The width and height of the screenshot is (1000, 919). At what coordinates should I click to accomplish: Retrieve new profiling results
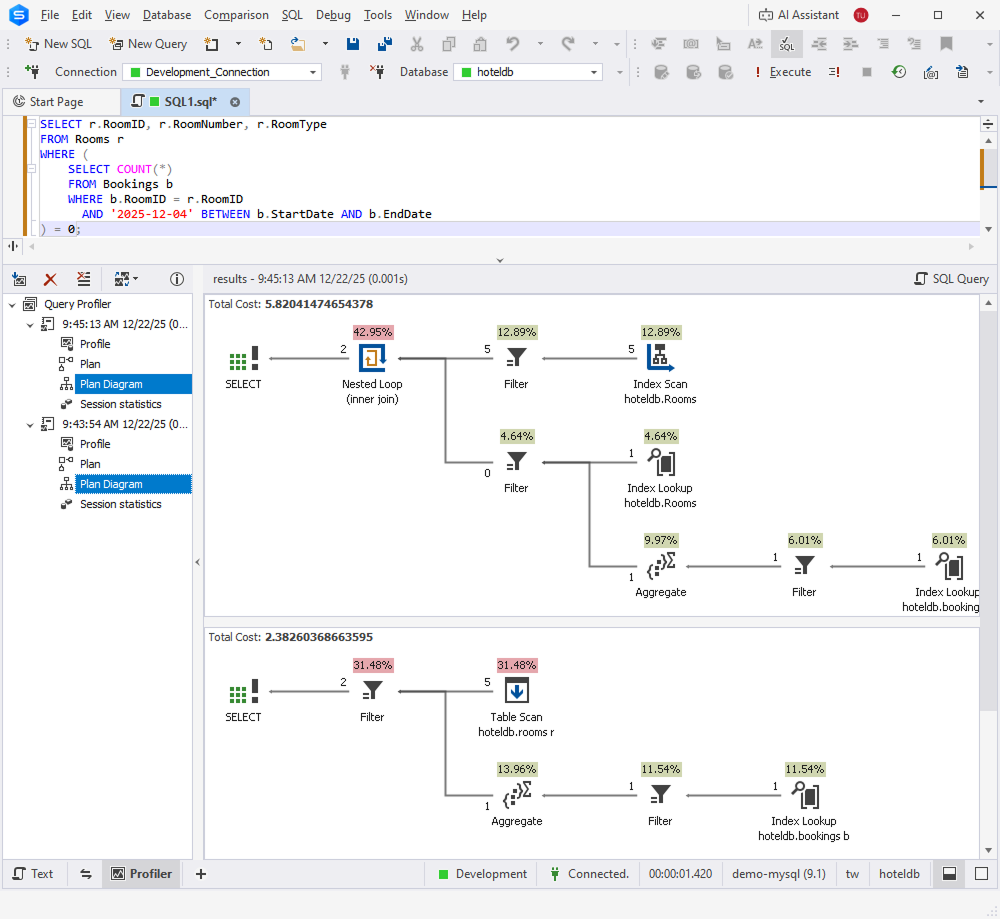pos(19,279)
